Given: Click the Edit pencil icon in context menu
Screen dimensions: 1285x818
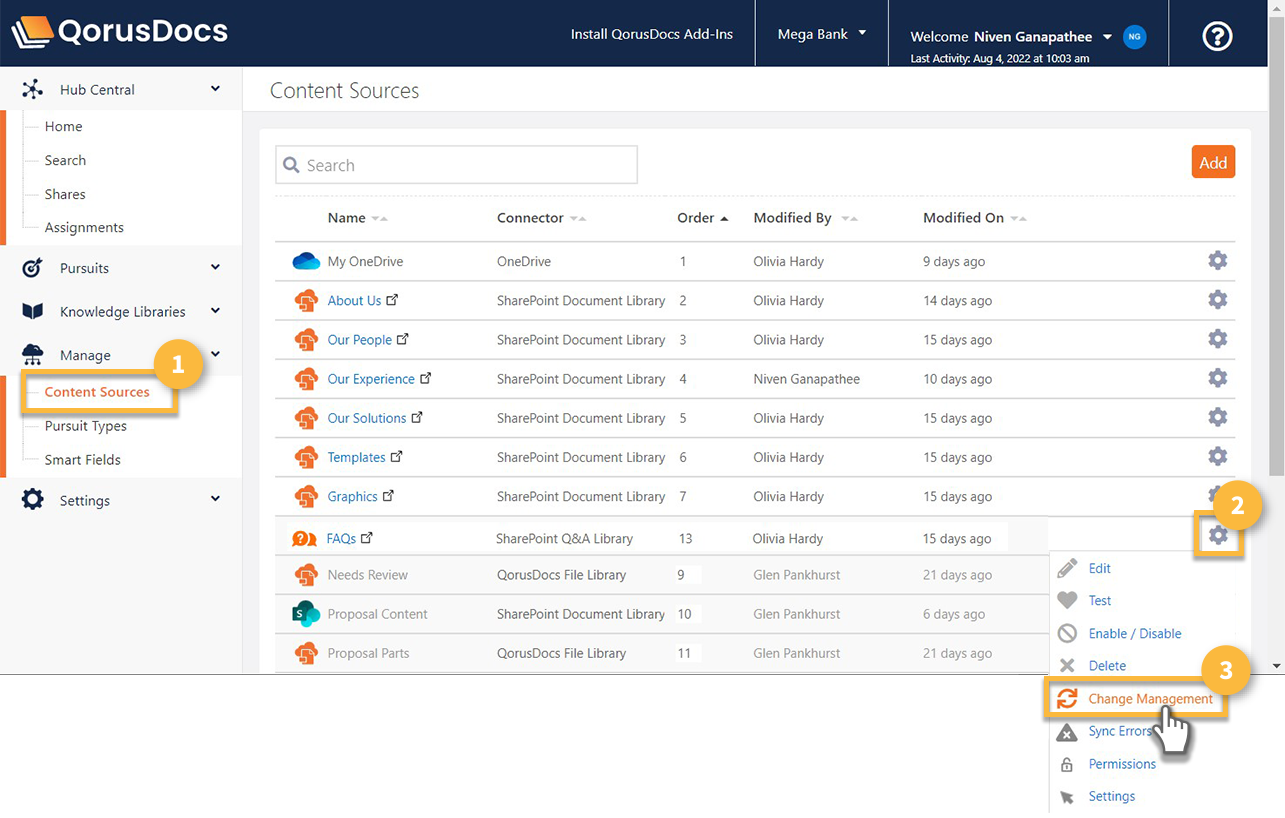Looking at the screenshot, I should tap(1068, 568).
